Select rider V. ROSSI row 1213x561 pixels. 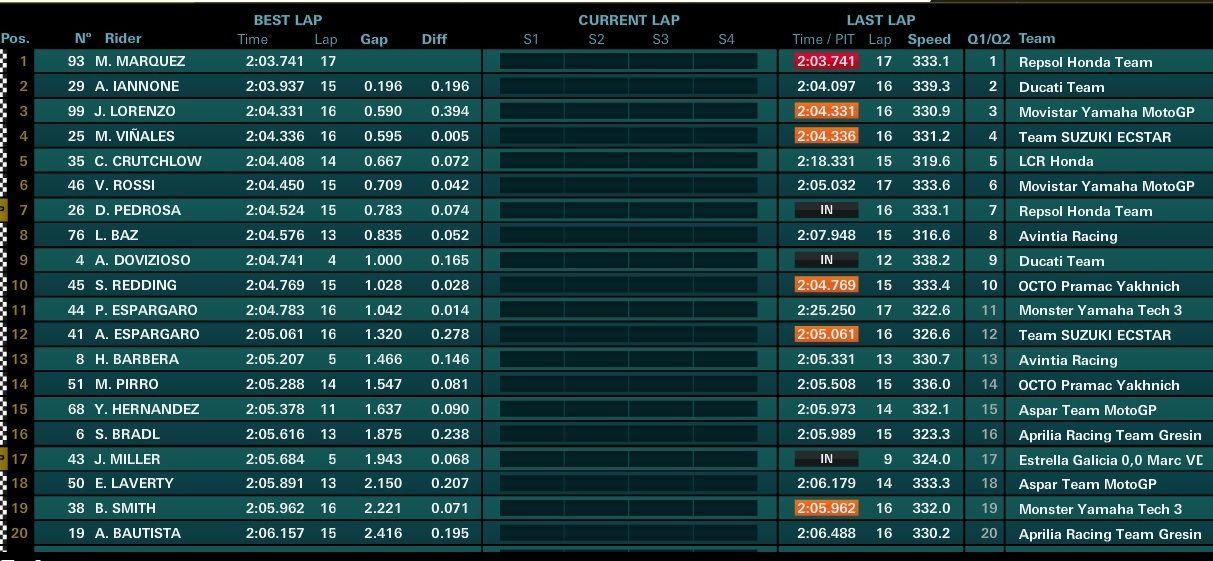click(606, 185)
